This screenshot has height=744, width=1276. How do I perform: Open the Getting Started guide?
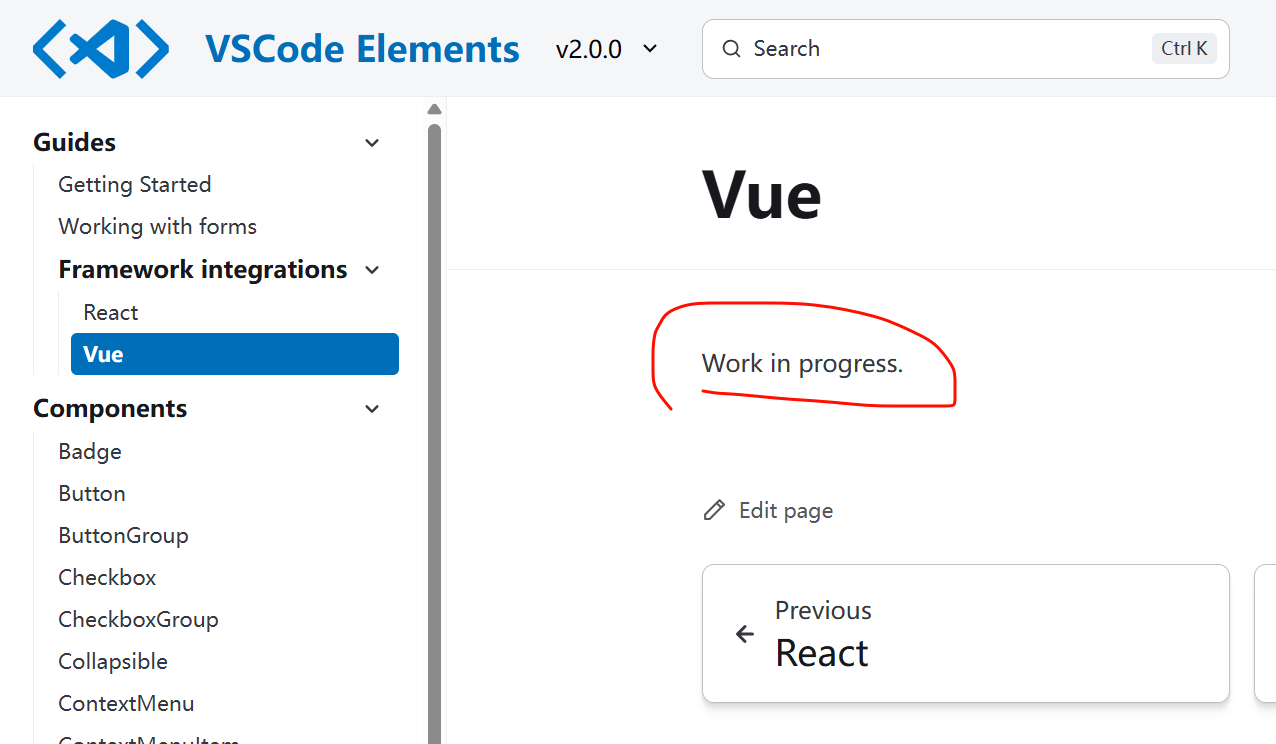click(135, 185)
